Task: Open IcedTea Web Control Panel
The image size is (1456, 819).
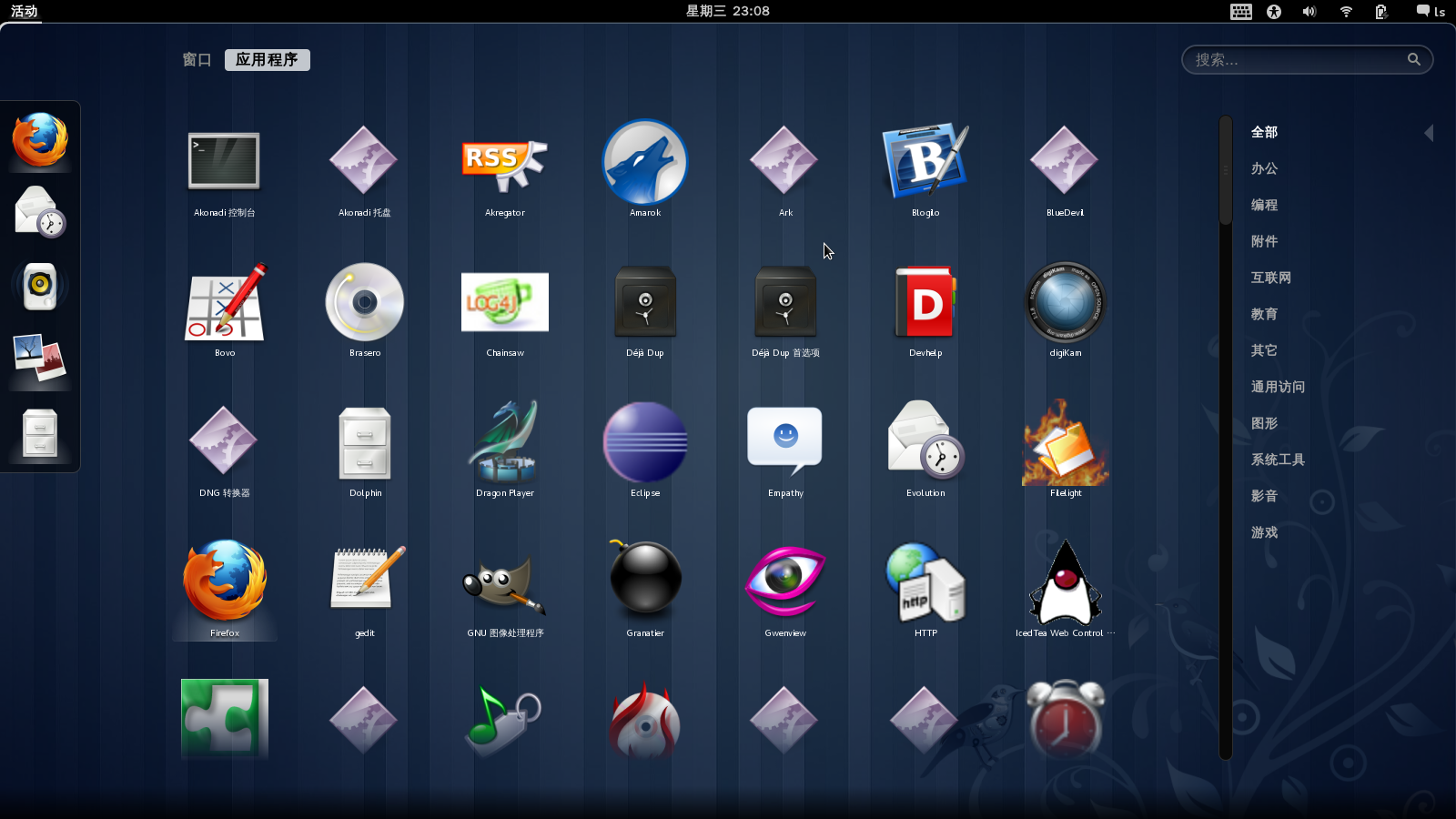Action: click(x=1065, y=590)
